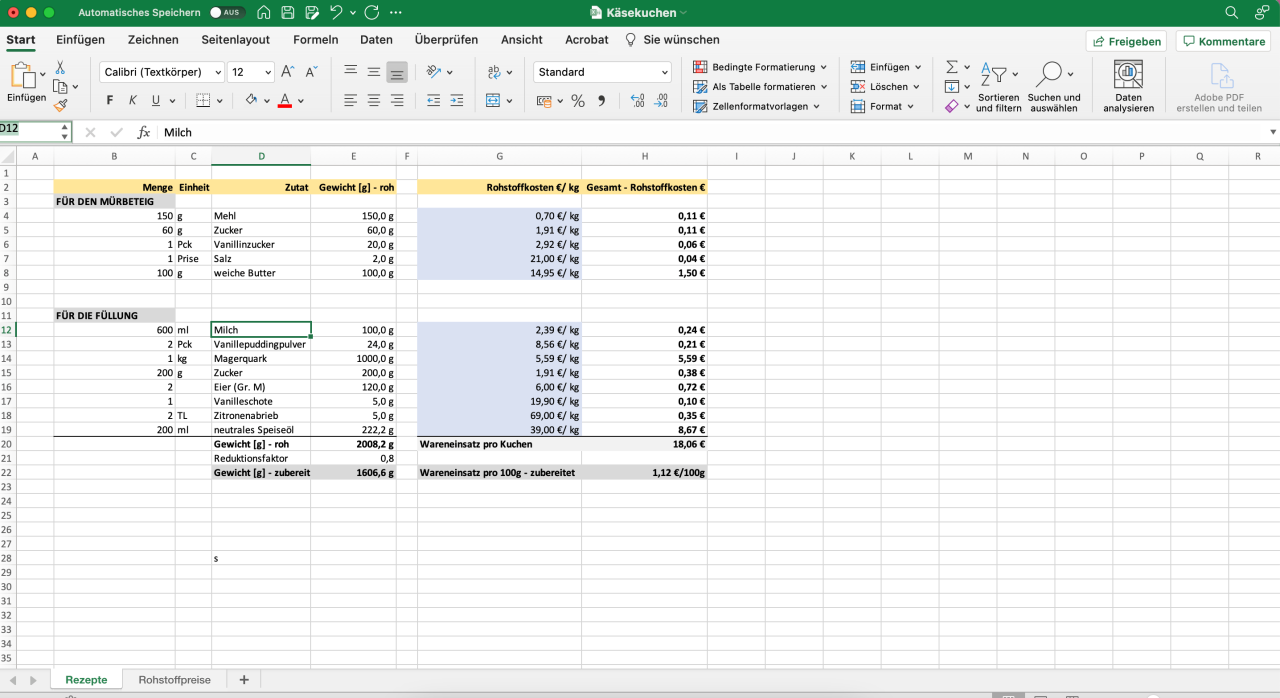Click the increase font size icon
This screenshot has width=1280, height=698.
[x=288, y=72]
